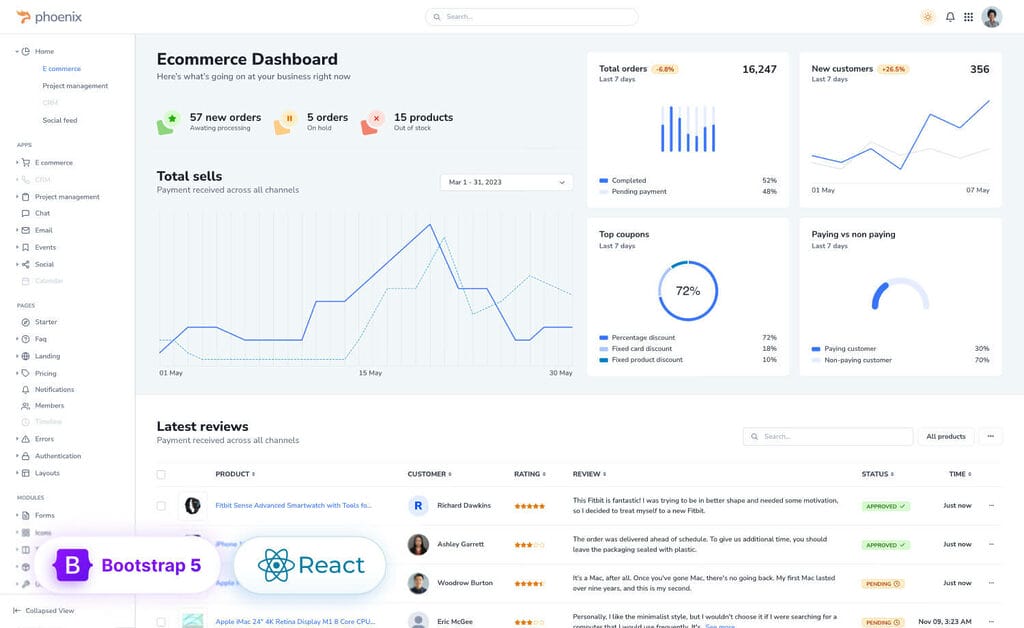Toggle the sun theme switcher icon
This screenshot has width=1024, height=628.
pos(927,17)
